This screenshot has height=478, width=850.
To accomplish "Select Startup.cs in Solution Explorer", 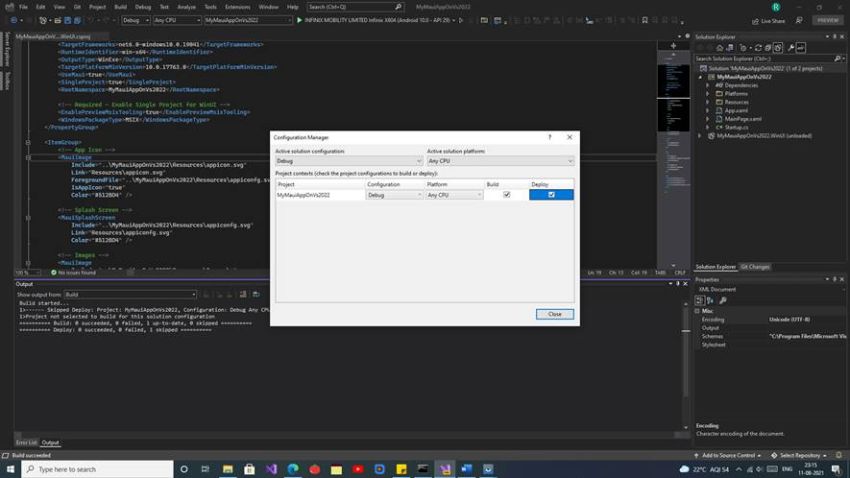I will coord(736,127).
